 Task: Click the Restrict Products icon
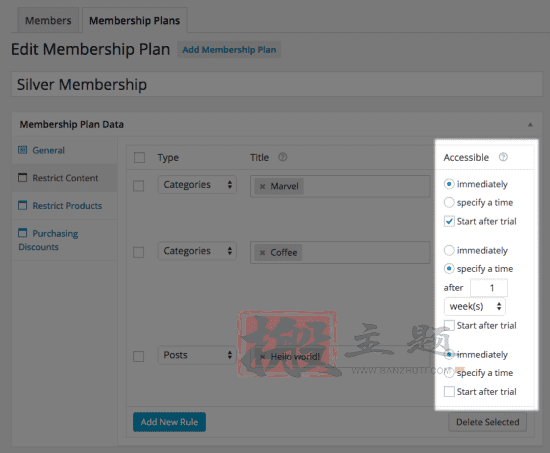(x=22, y=205)
